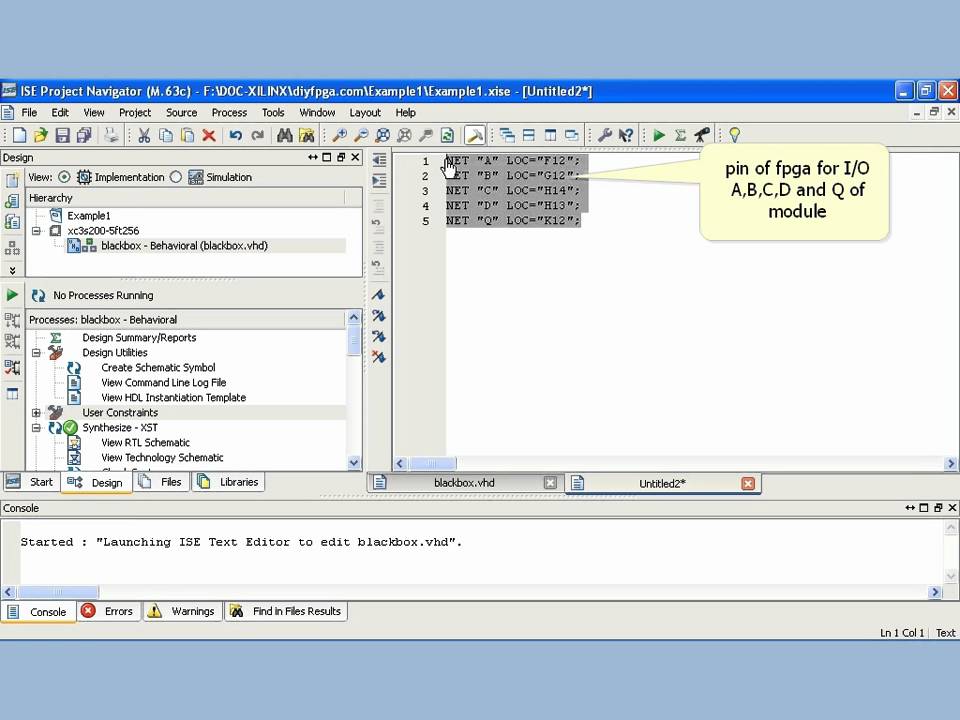Cut selection with scissors icon
The width and height of the screenshot is (960, 720).
click(144, 135)
